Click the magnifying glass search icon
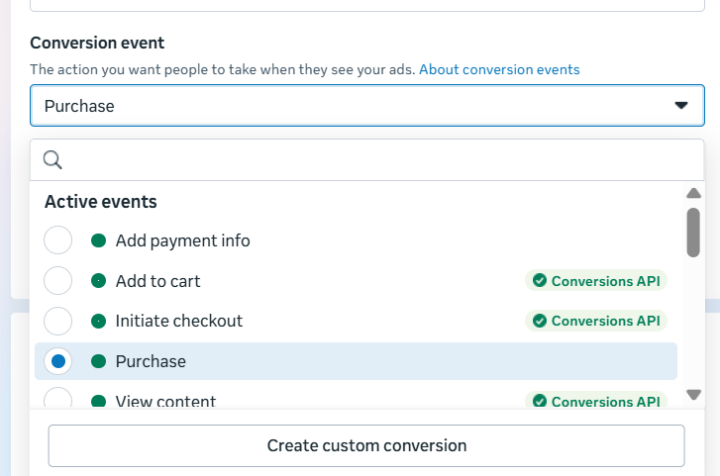Viewport: 720px width, 476px height. pos(52,160)
